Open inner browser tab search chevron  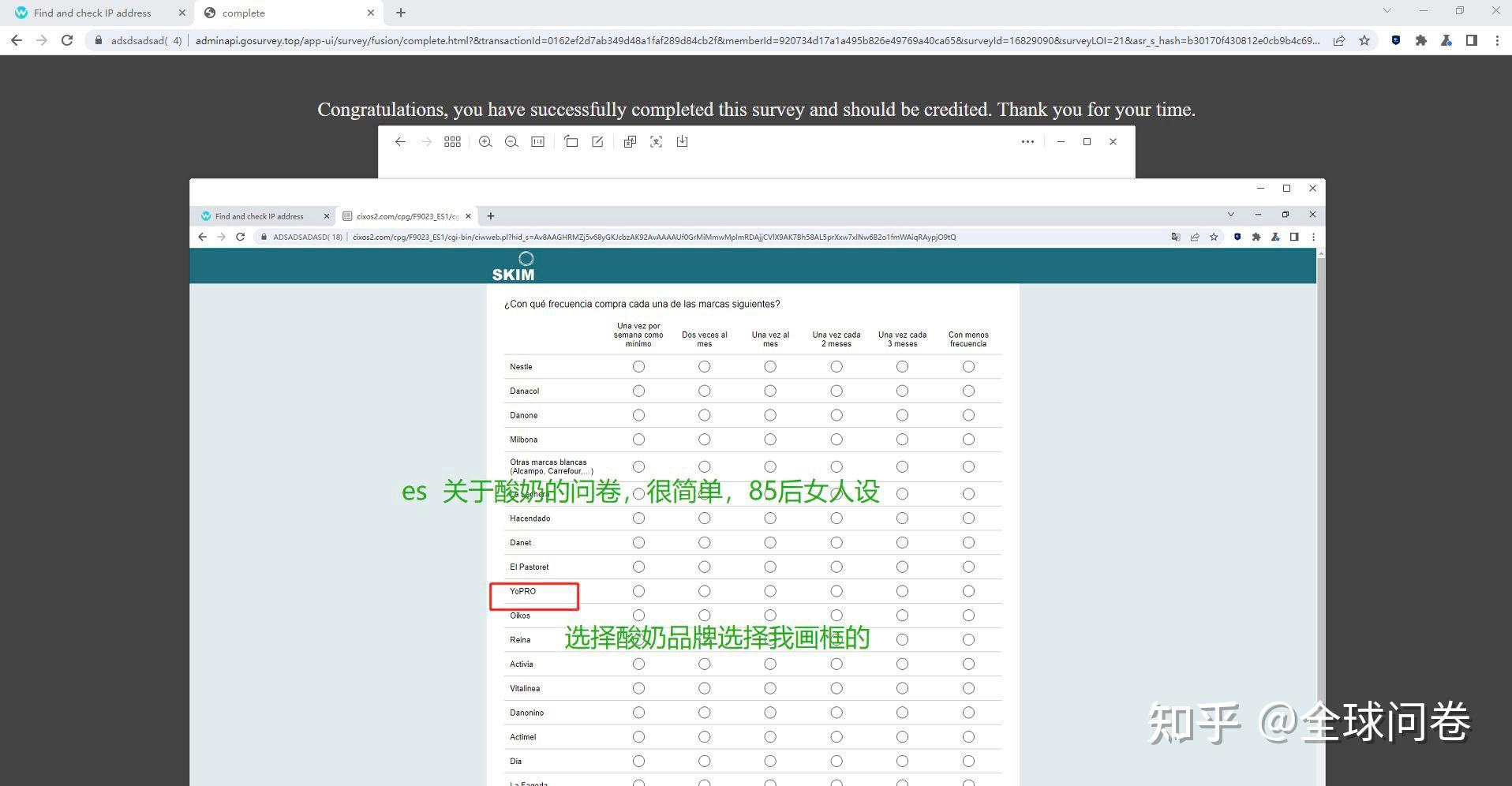[x=1230, y=215]
